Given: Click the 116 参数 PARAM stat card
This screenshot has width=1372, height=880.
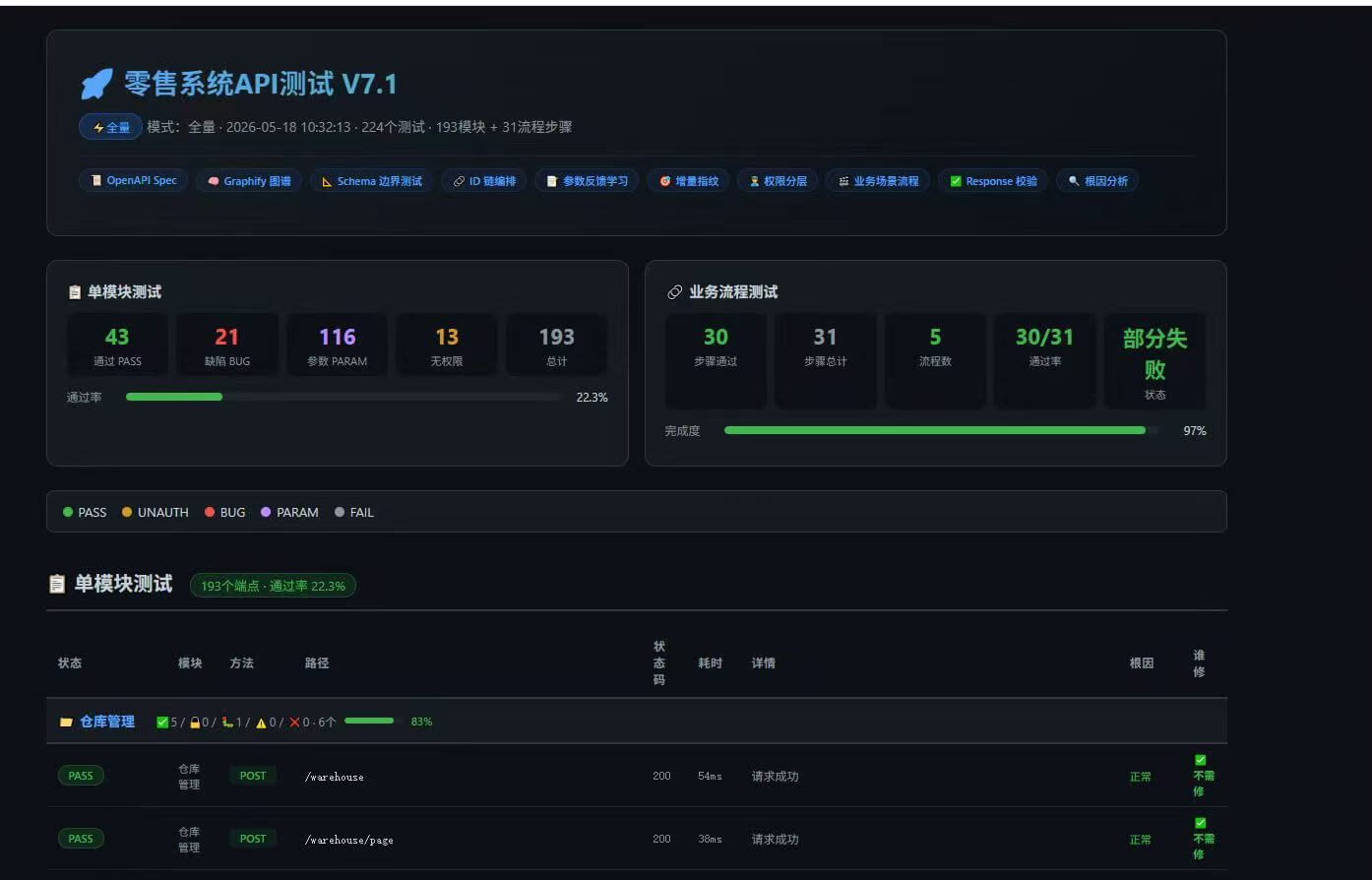Looking at the screenshot, I should 337,345.
